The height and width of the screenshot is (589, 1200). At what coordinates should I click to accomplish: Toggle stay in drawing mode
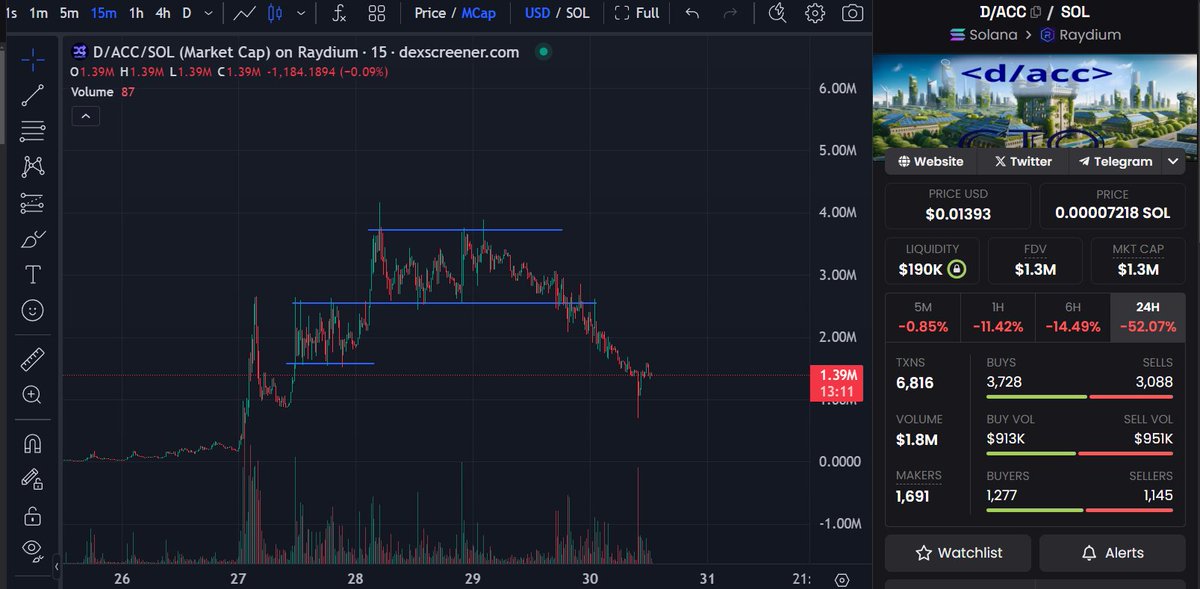pyautogui.click(x=32, y=478)
